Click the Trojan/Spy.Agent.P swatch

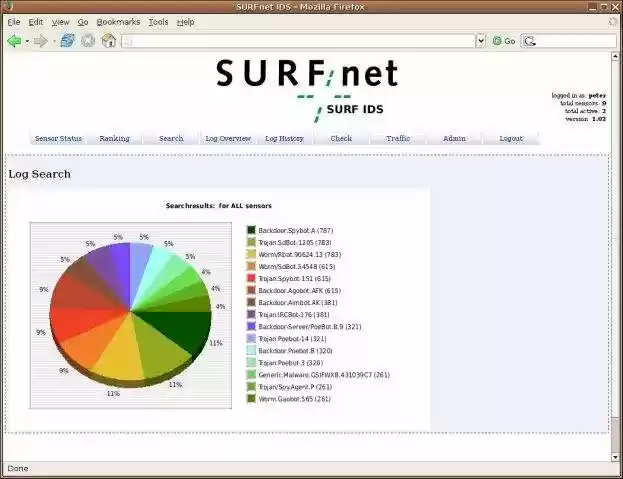point(251,386)
